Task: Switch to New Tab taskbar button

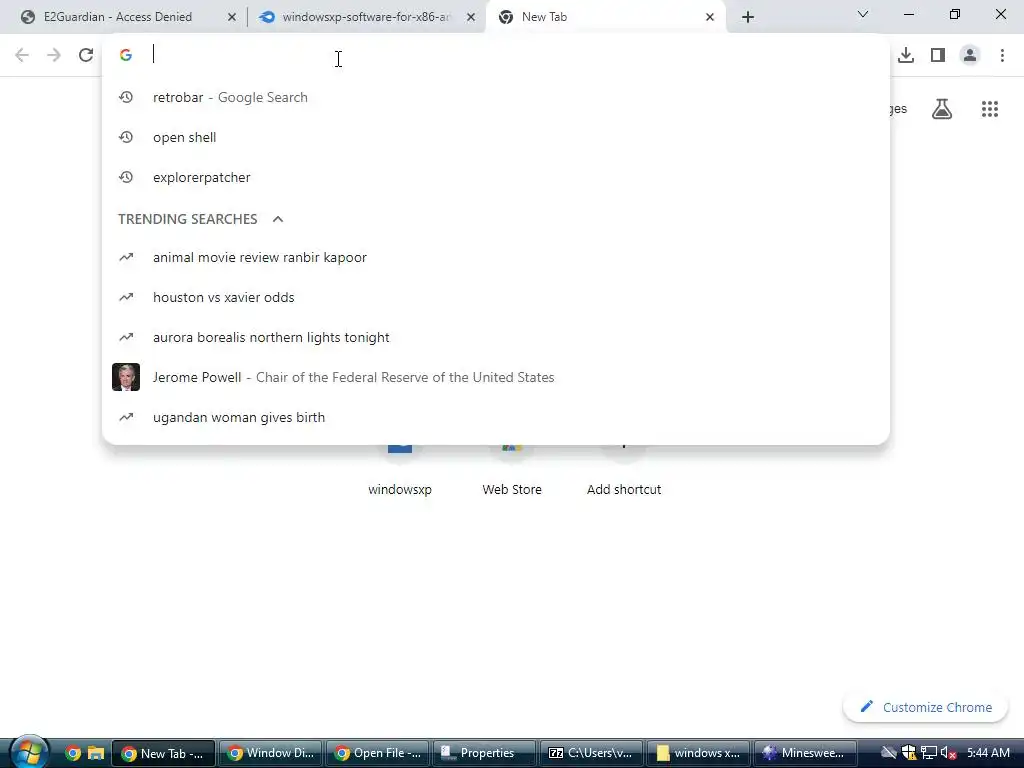Action: [163, 753]
